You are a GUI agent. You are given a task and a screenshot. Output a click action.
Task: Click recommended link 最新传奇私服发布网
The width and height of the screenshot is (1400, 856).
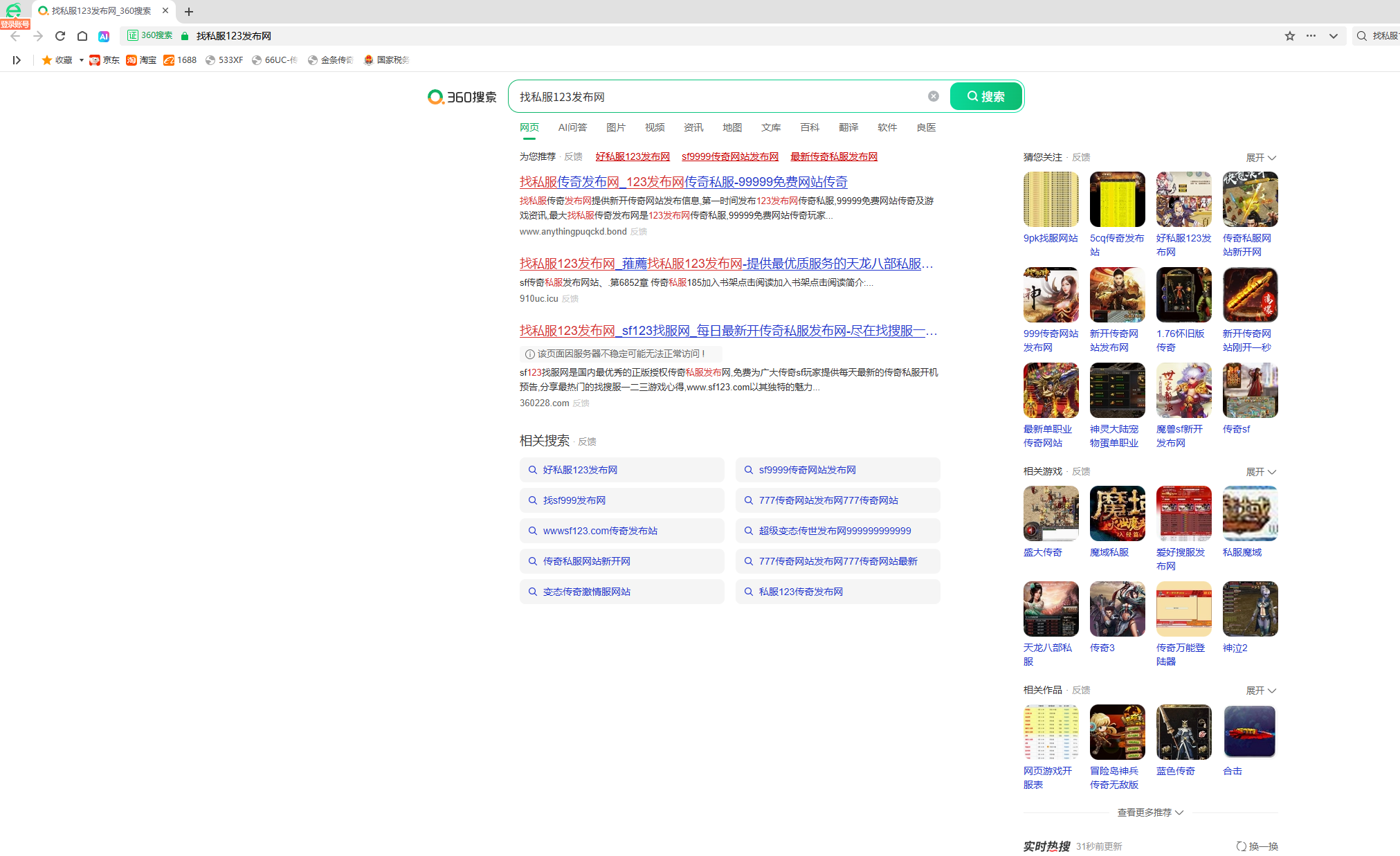pyautogui.click(x=834, y=156)
